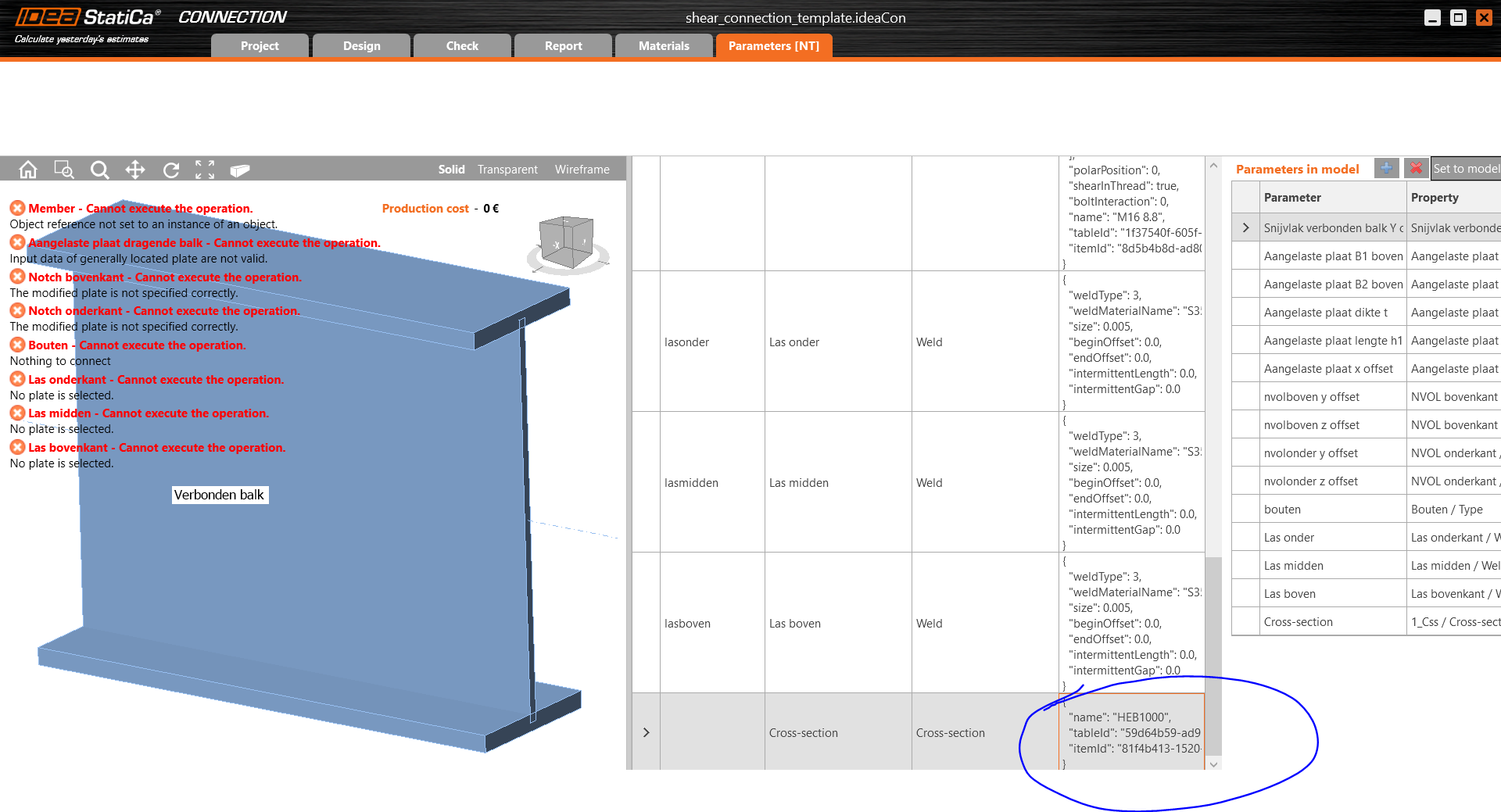Click the Fit to view icon
1501x812 pixels.
point(205,169)
